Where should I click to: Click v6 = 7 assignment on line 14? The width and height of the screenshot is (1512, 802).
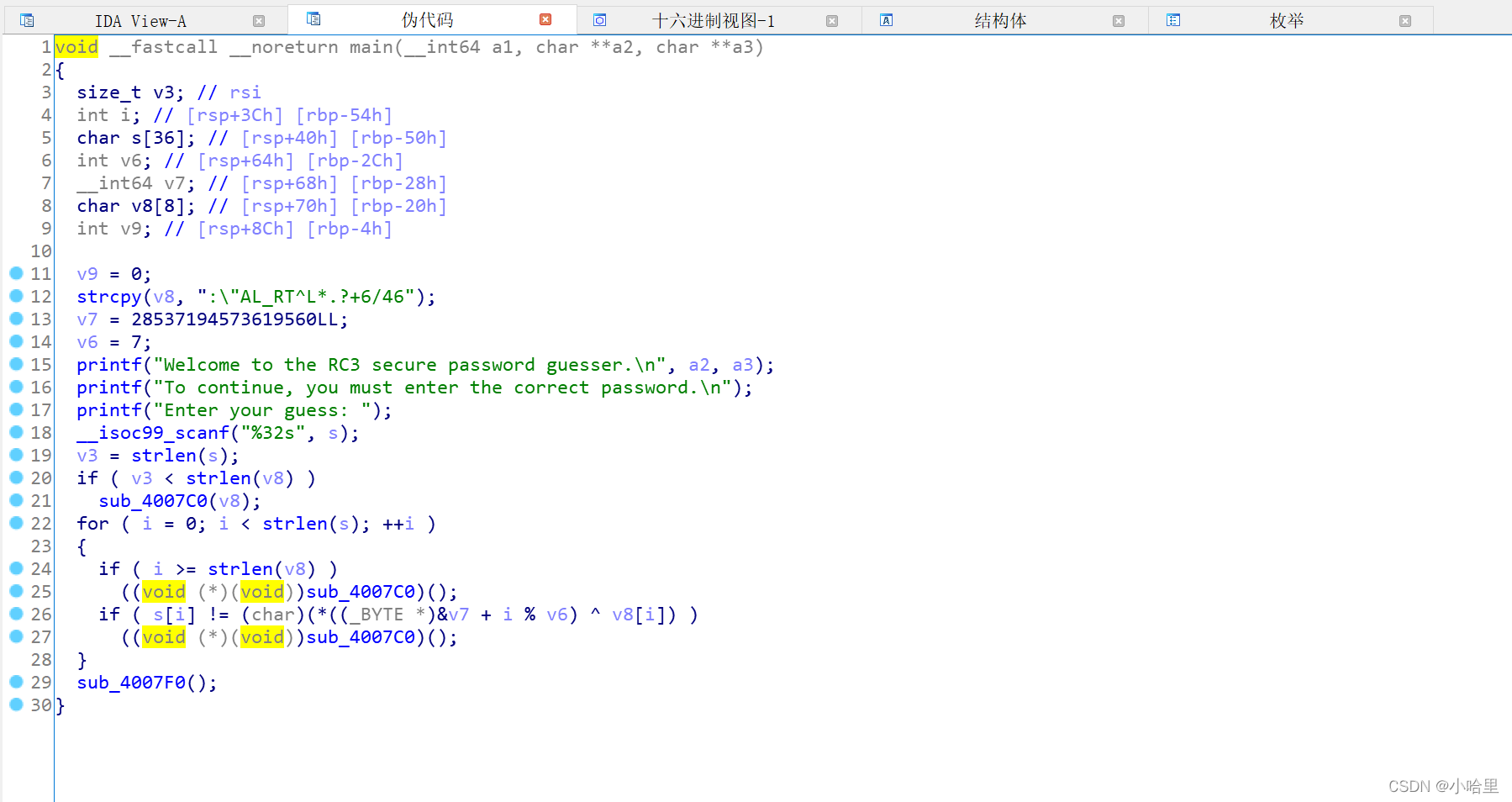[114, 342]
